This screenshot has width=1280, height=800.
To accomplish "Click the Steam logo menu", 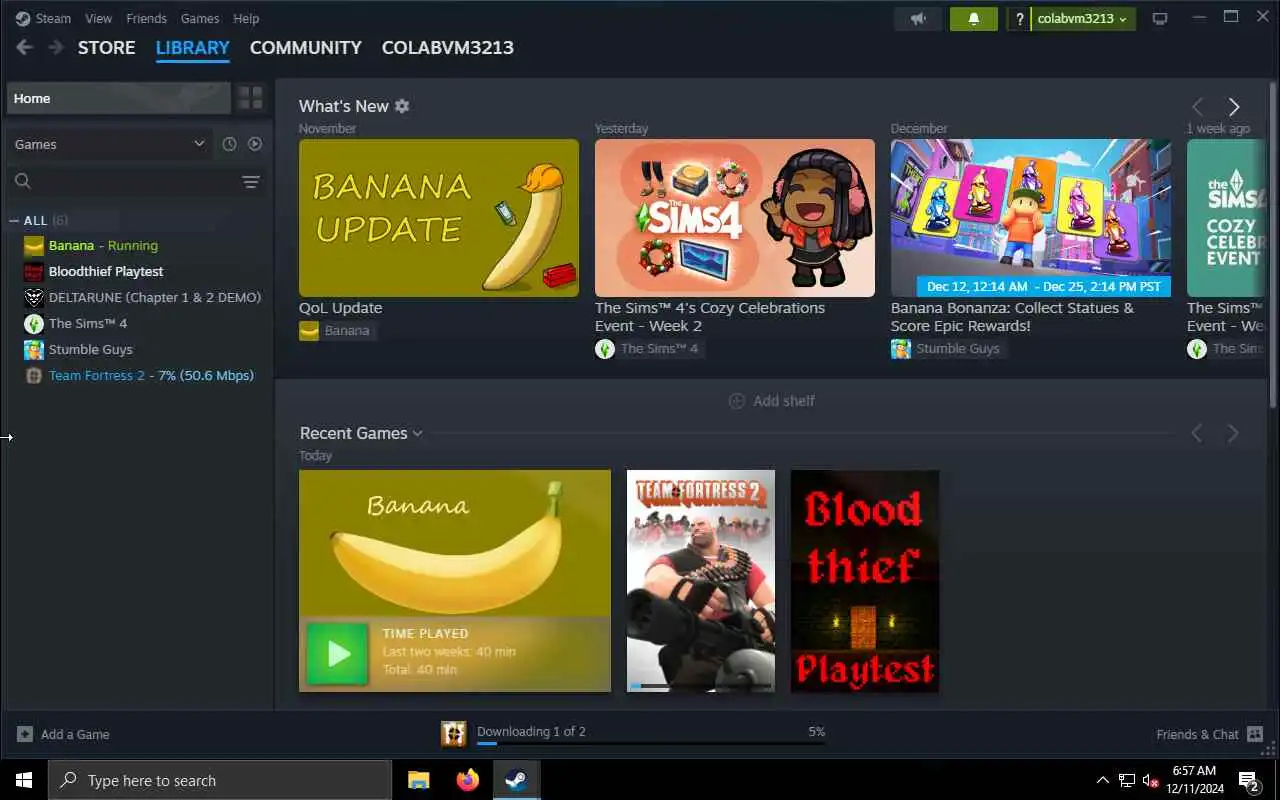I will (43, 18).
